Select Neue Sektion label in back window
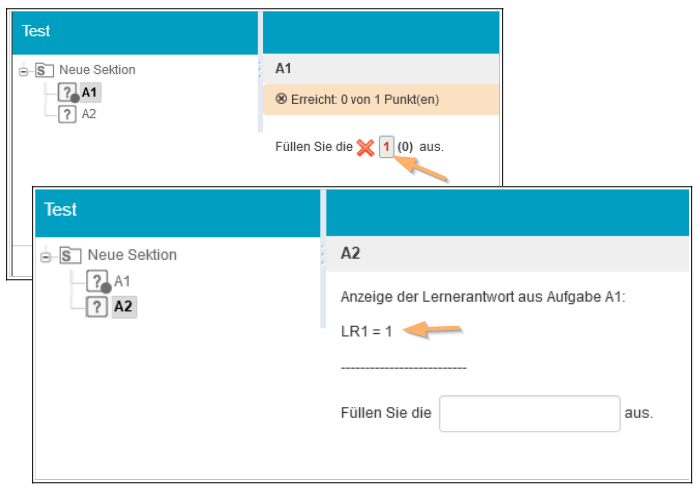The image size is (700, 489). click(98, 70)
